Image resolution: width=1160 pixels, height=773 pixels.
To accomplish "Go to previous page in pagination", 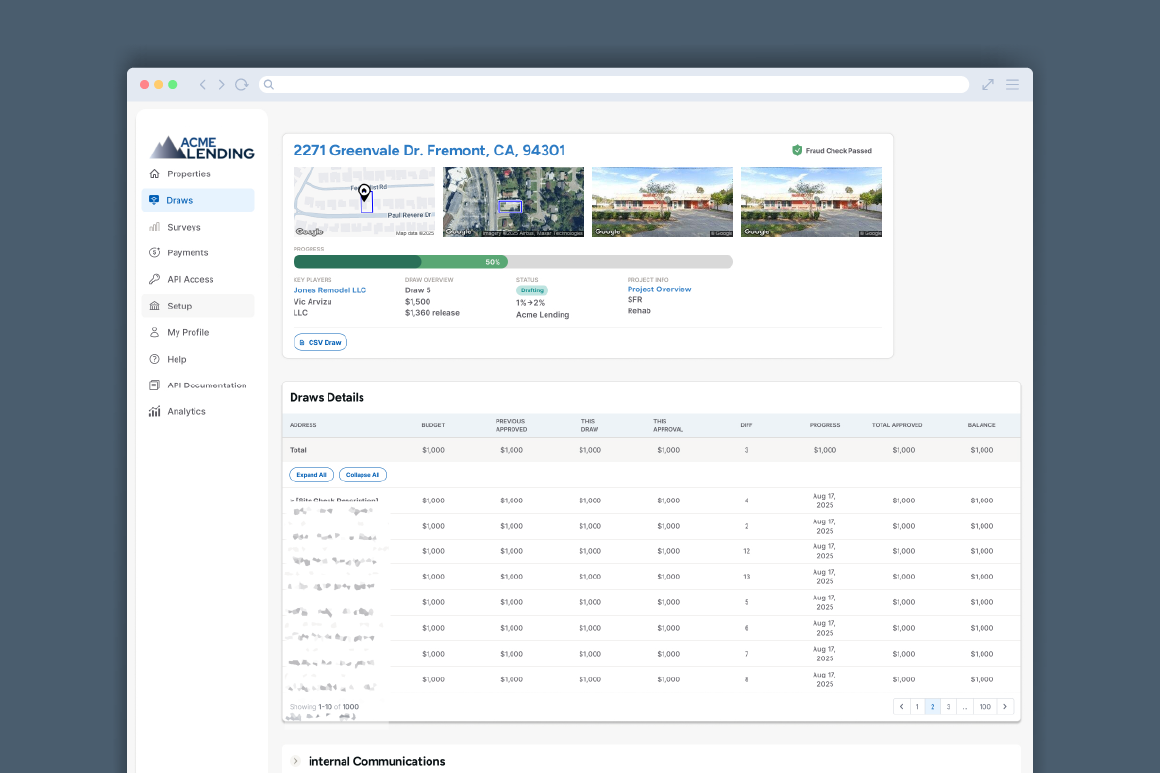I will point(901,706).
